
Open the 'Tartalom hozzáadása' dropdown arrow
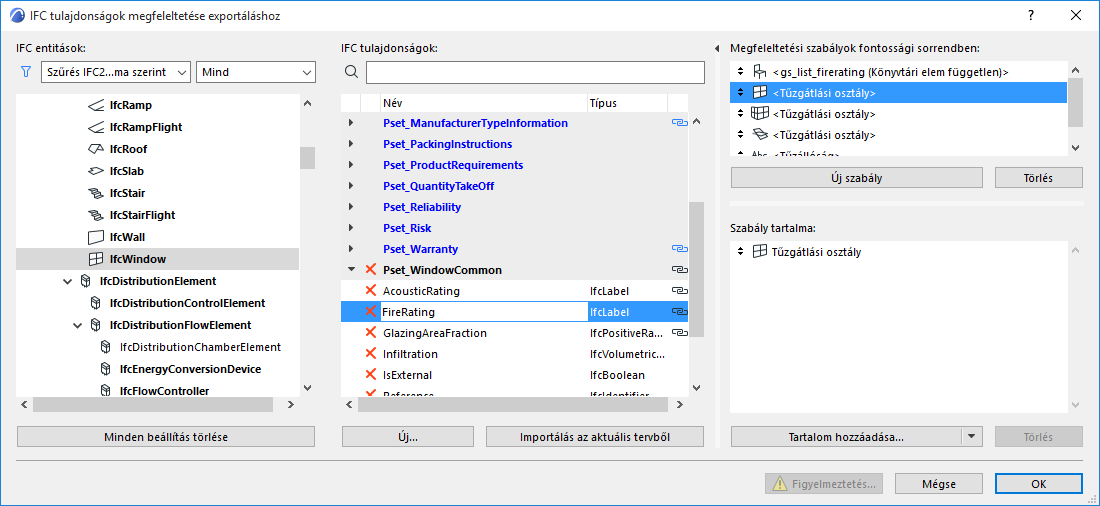[x=971, y=437]
